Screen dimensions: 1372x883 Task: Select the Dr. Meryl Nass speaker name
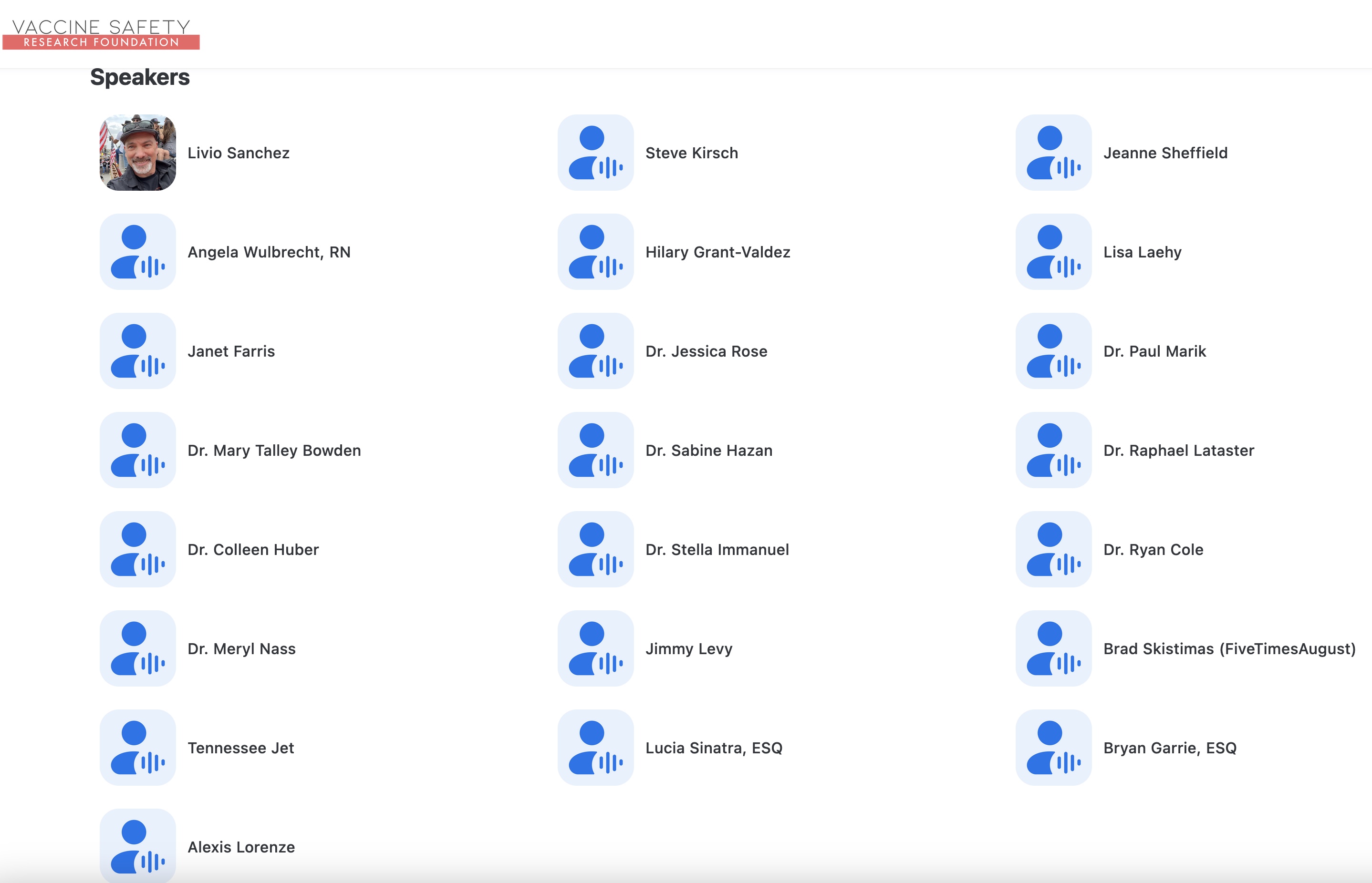(241, 649)
